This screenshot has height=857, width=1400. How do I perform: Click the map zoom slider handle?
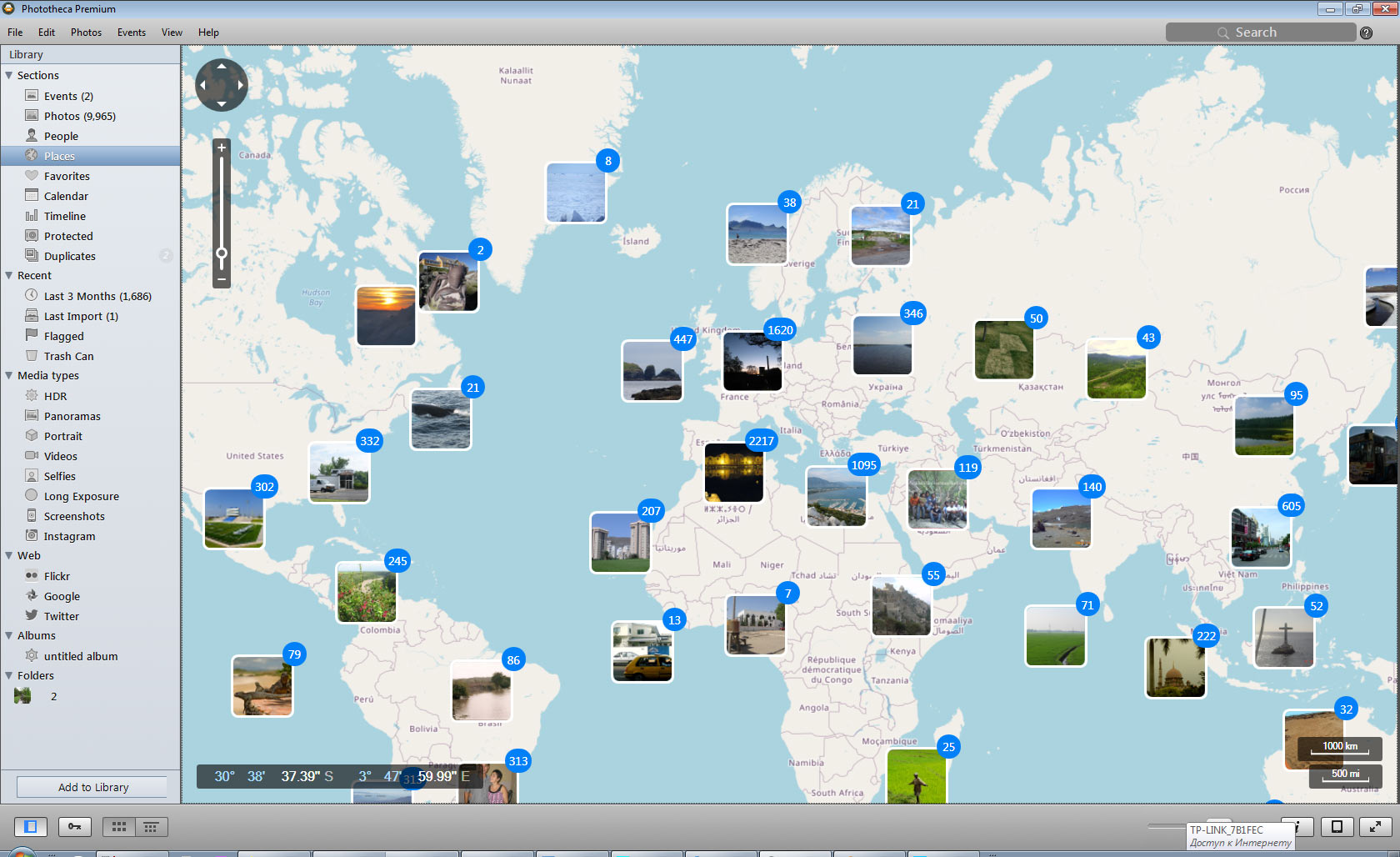pyautogui.click(x=222, y=253)
